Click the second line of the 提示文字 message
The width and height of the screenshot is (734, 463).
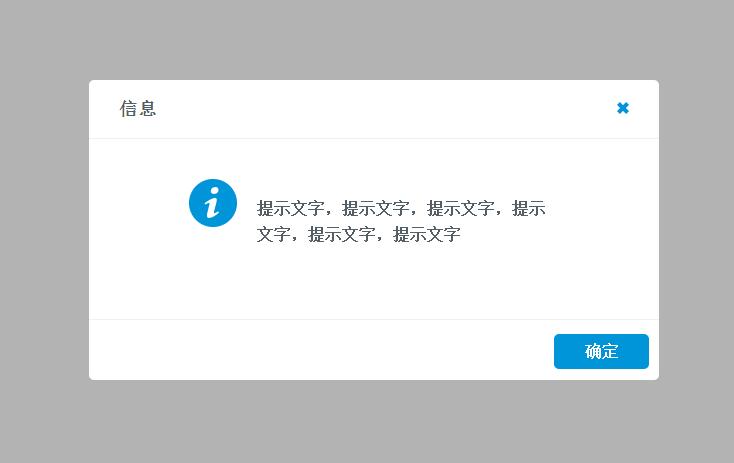tap(359, 234)
